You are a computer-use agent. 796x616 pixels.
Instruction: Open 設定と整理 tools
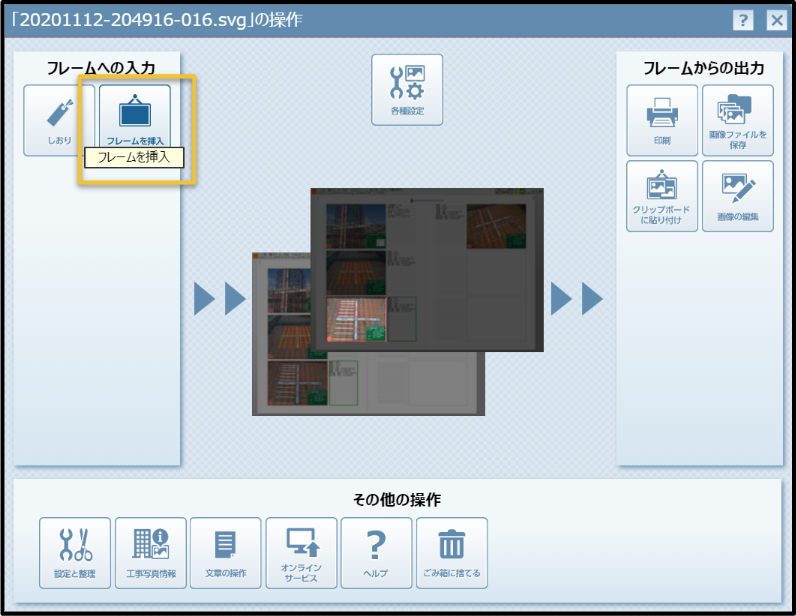[x=75, y=552]
